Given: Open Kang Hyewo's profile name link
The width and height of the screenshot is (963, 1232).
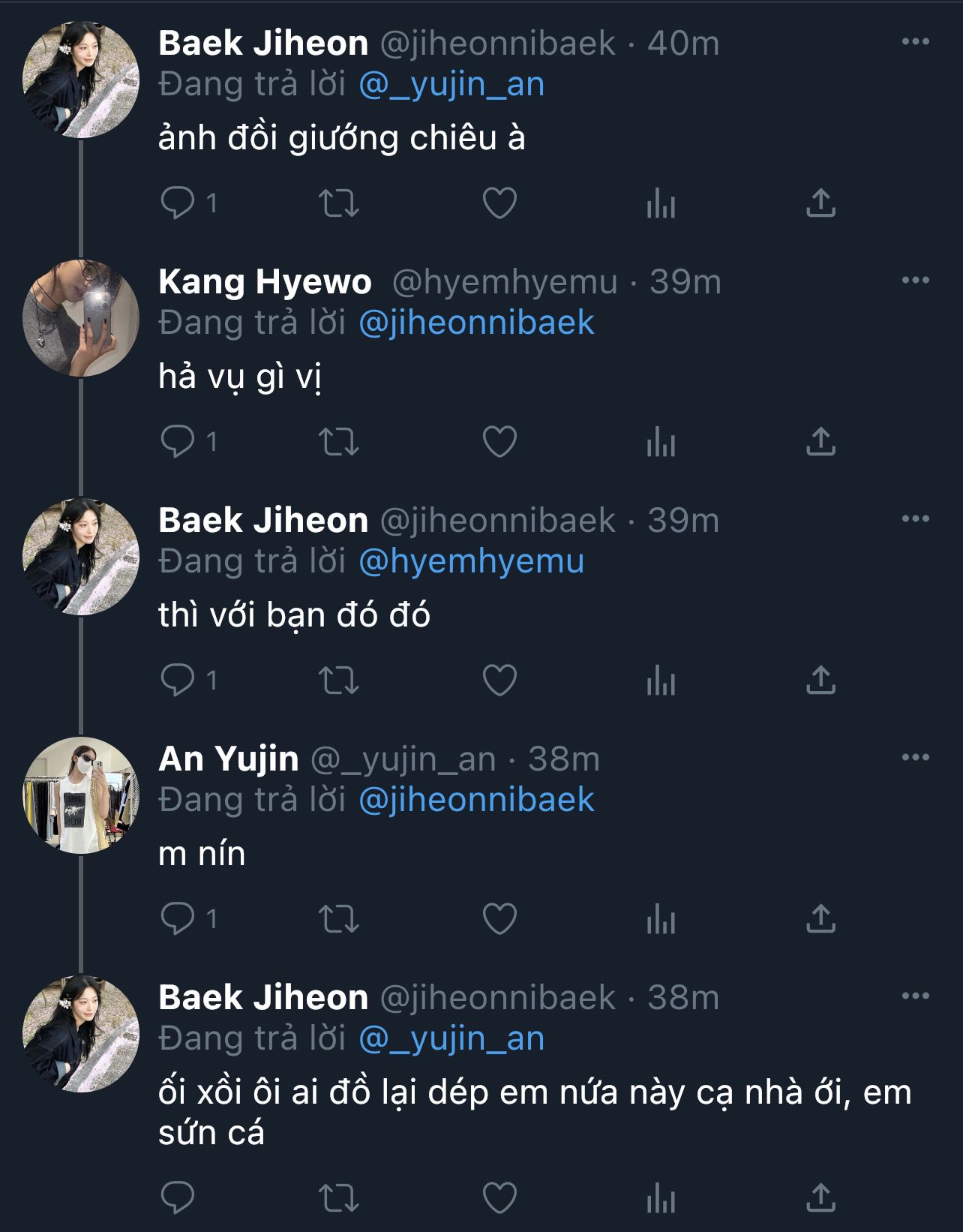Looking at the screenshot, I should pos(265,282).
